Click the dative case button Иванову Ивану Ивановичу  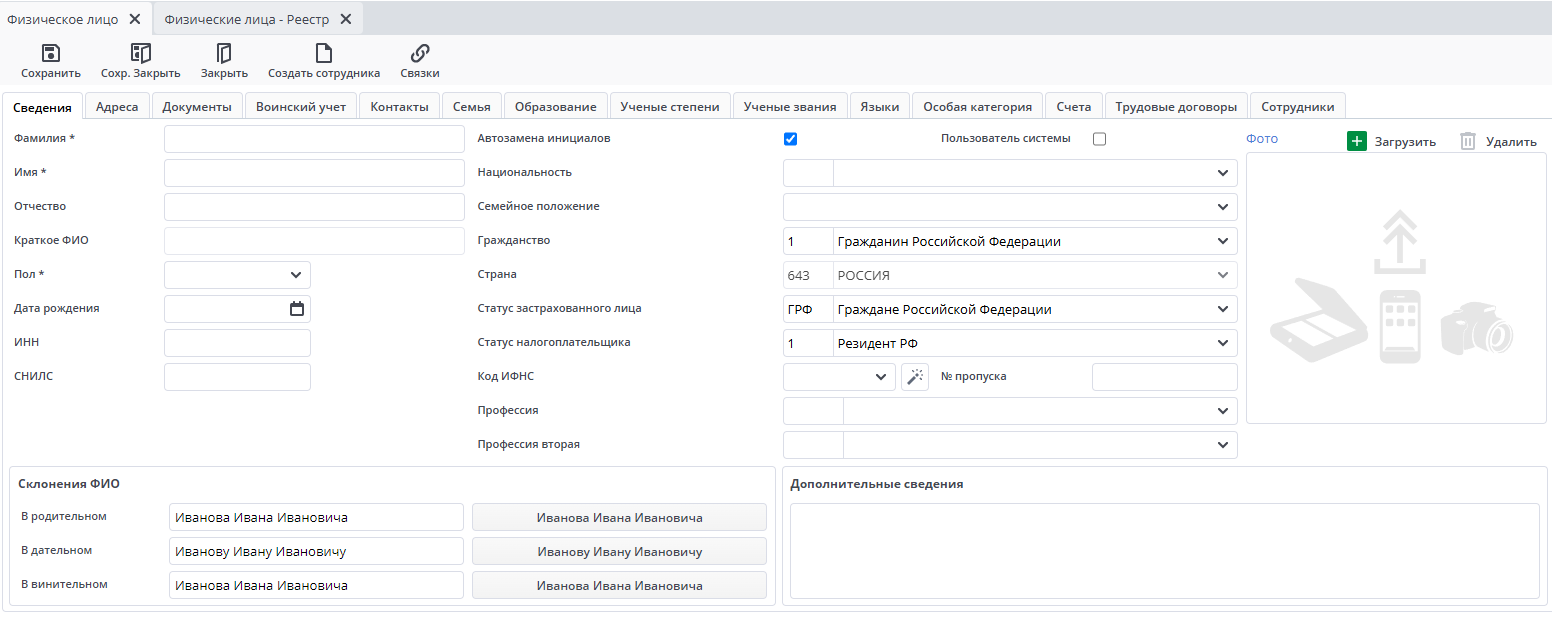pyautogui.click(x=619, y=551)
